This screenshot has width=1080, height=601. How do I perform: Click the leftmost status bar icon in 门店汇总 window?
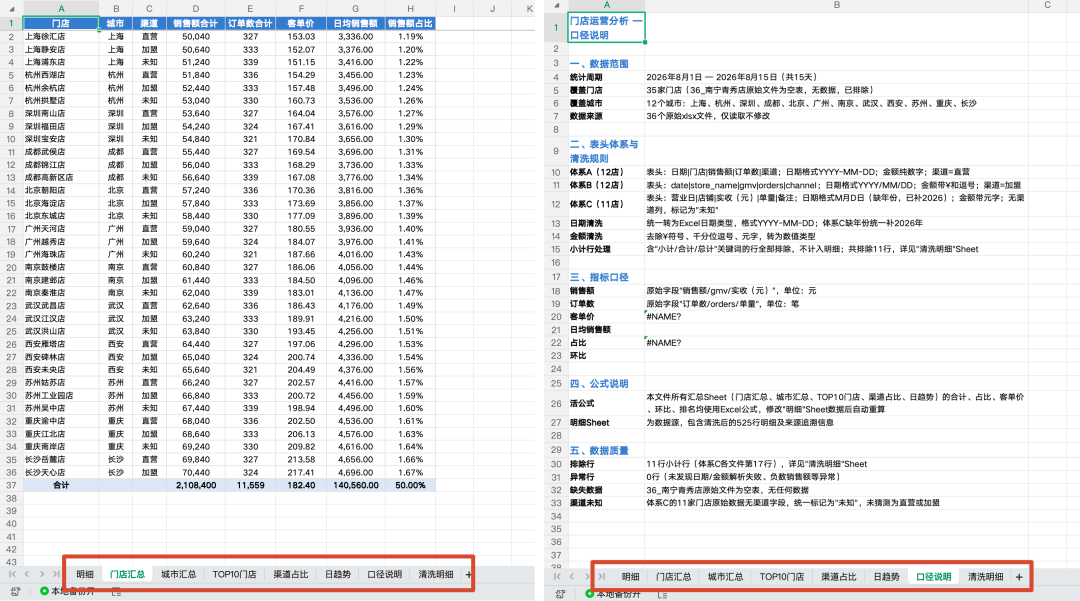pyautogui.click(x=15, y=591)
